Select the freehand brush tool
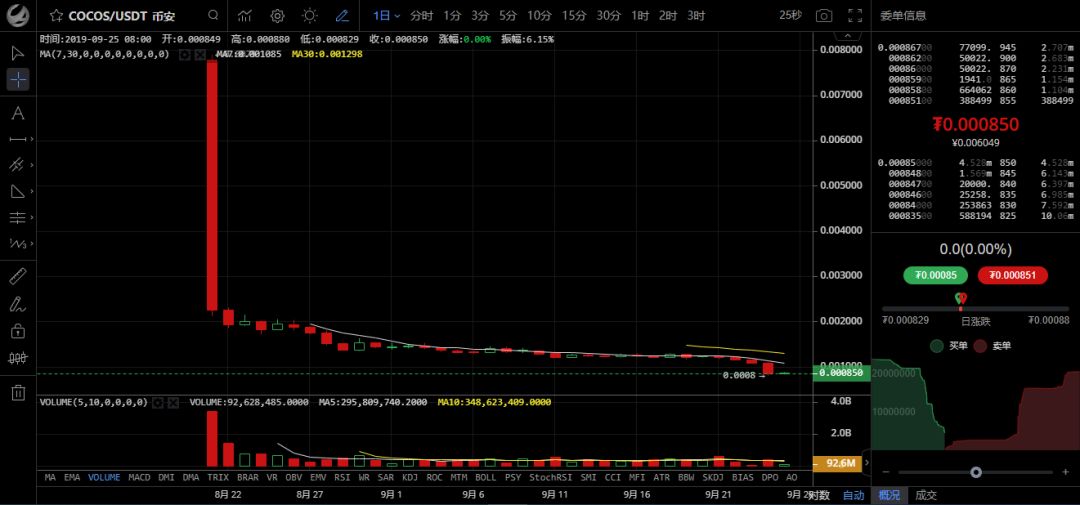The height and width of the screenshot is (505, 1080). 18,304
